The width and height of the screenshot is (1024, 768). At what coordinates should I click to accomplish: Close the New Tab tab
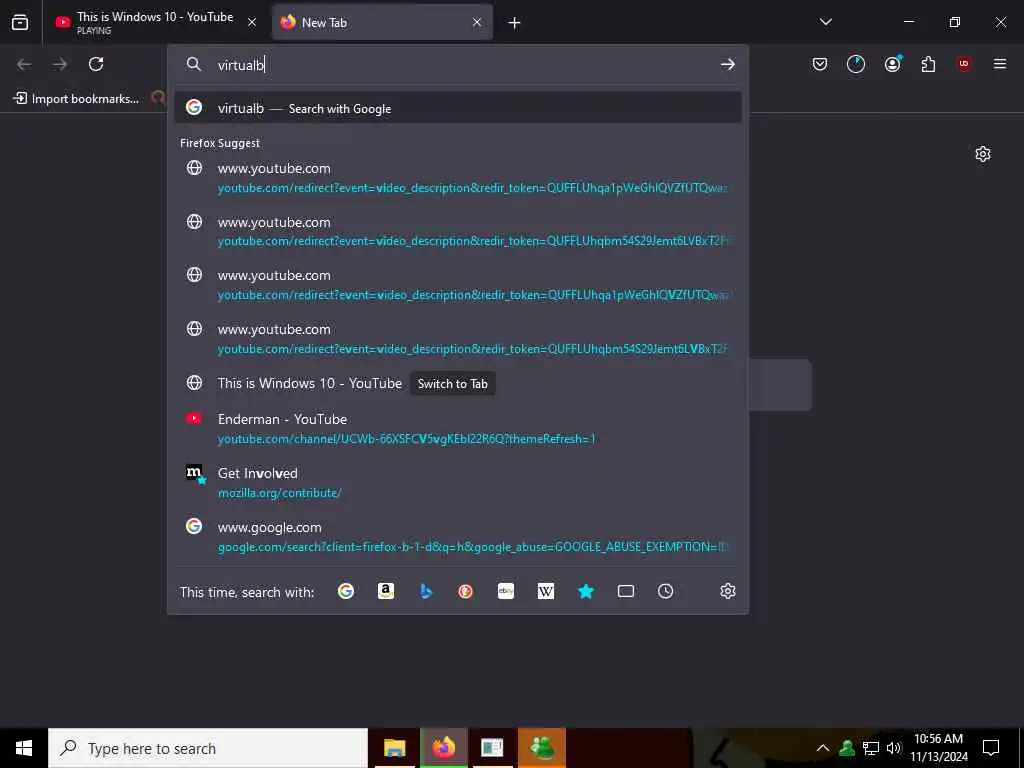[477, 22]
